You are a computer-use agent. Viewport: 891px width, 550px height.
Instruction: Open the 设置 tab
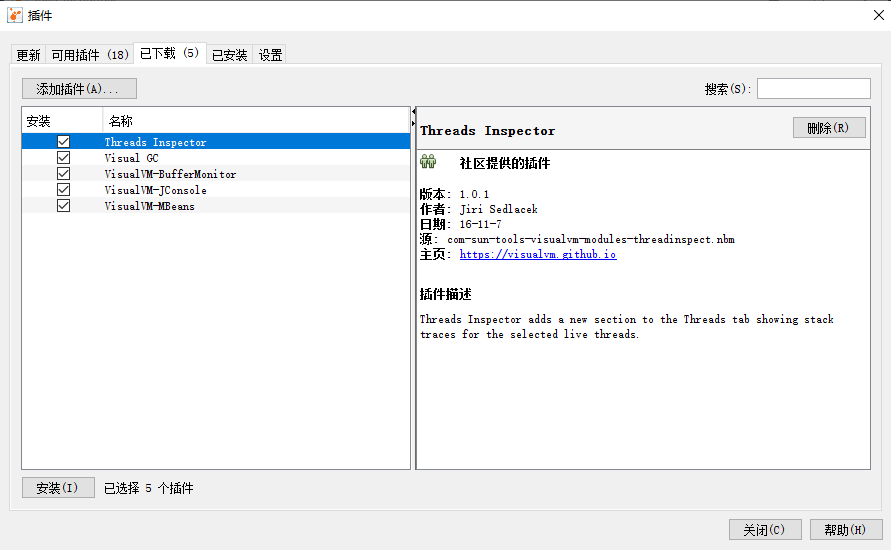pyautogui.click(x=271, y=55)
